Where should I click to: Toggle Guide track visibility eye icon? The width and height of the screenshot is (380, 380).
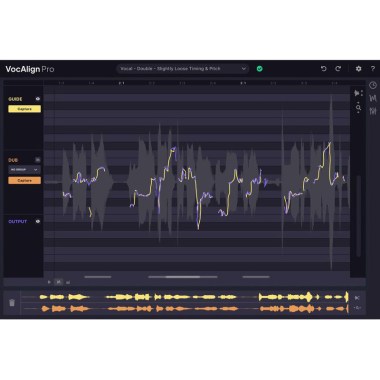[x=38, y=99]
